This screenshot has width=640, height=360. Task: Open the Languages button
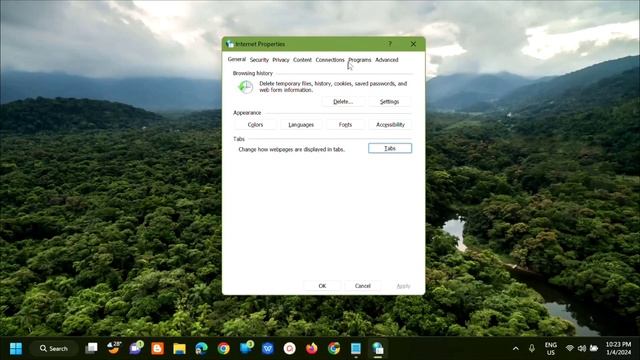point(301,124)
